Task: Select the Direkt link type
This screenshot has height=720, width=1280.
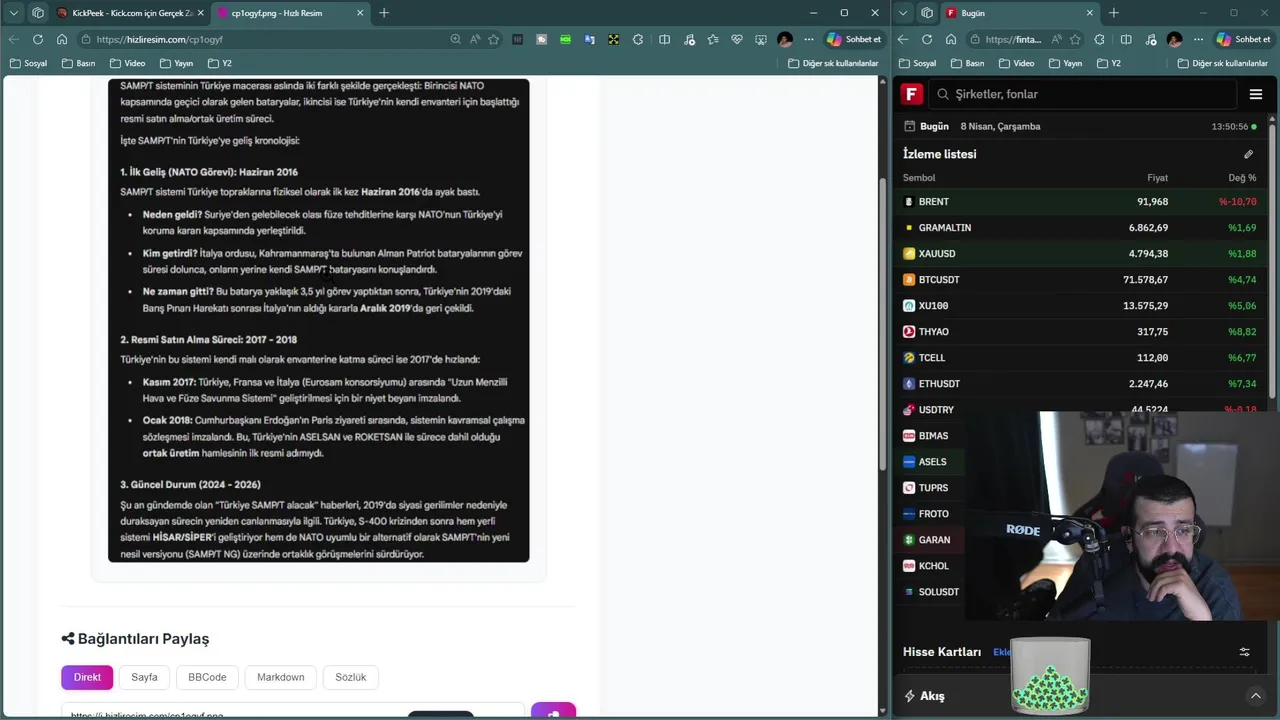Action: [x=87, y=677]
